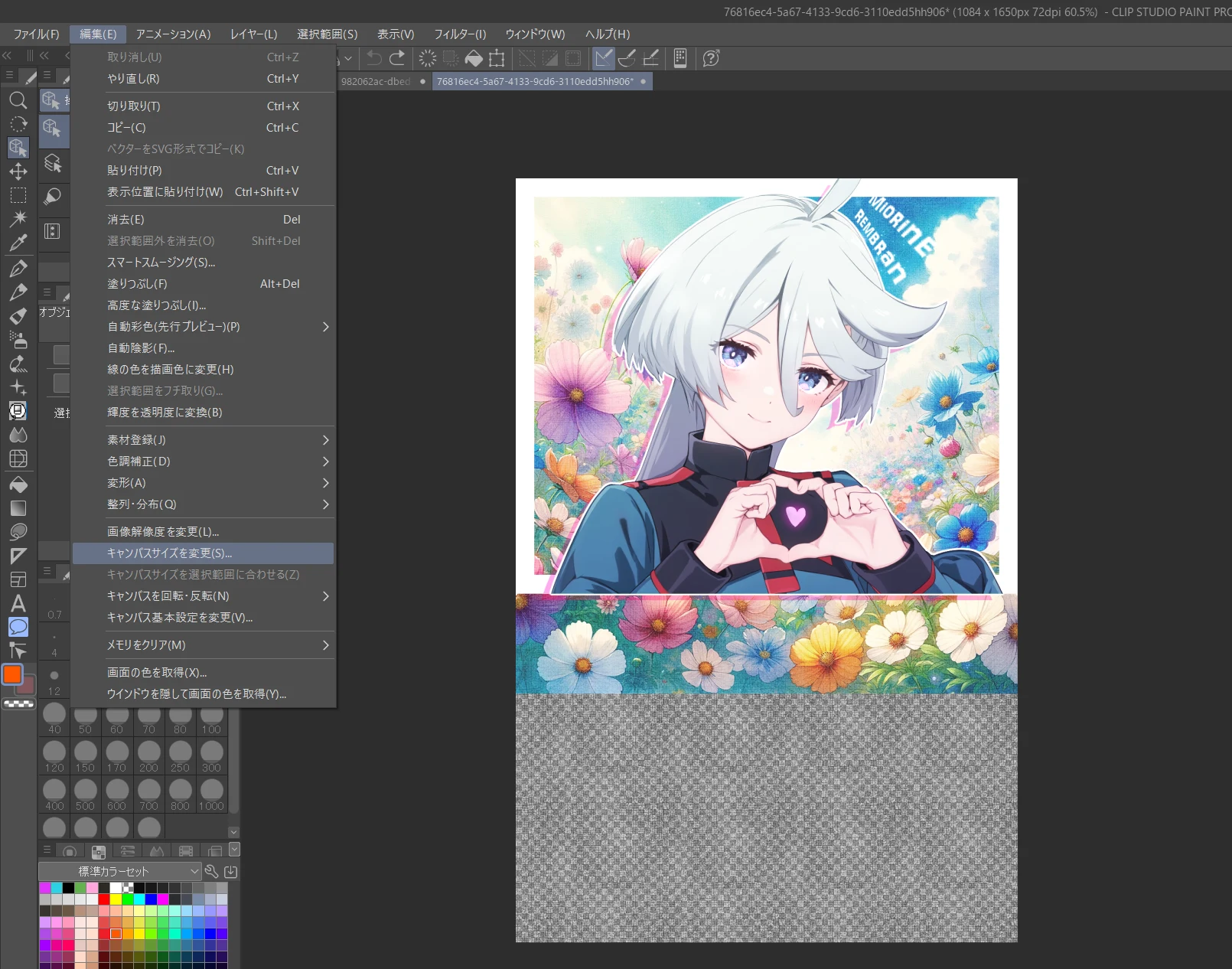Click the Fill bucket icon in command bar
This screenshot has height=969, width=1232.
(474, 58)
